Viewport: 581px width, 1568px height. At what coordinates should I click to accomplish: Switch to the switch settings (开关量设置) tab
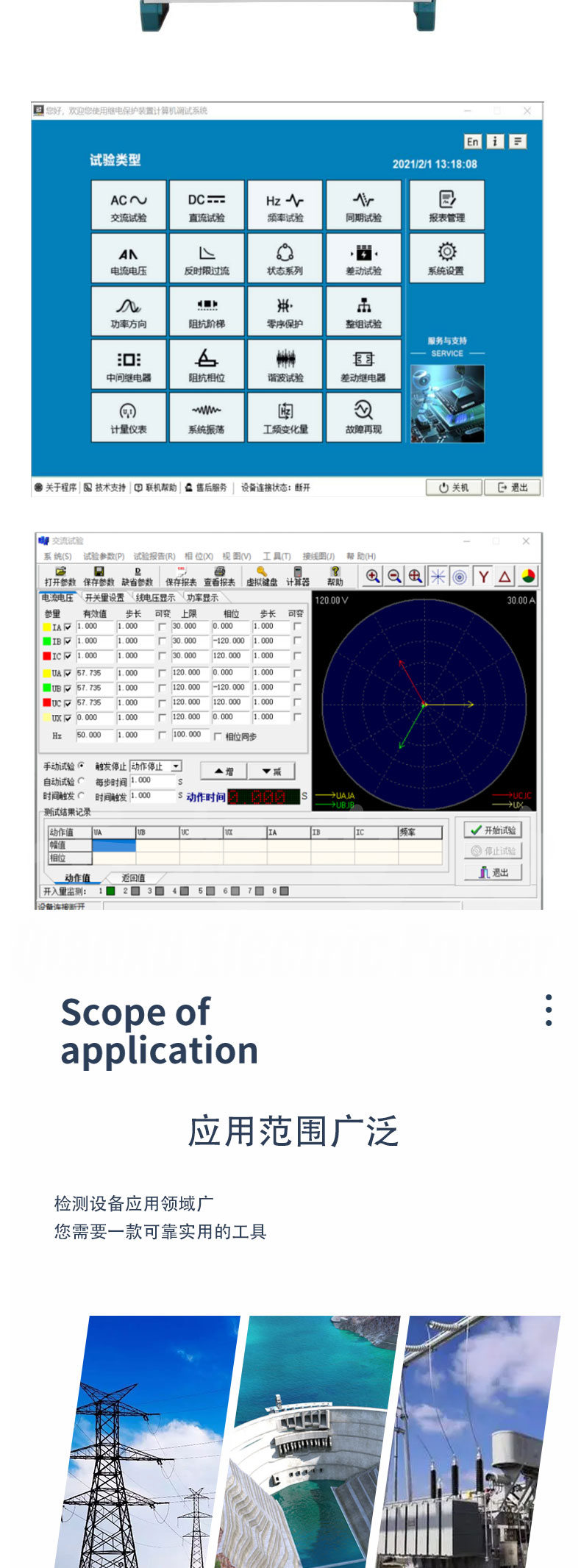click(104, 598)
